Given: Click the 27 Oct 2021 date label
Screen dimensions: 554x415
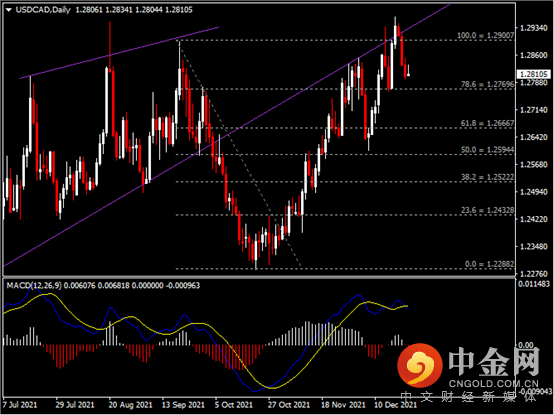Looking at the screenshot, I should point(288,404).
